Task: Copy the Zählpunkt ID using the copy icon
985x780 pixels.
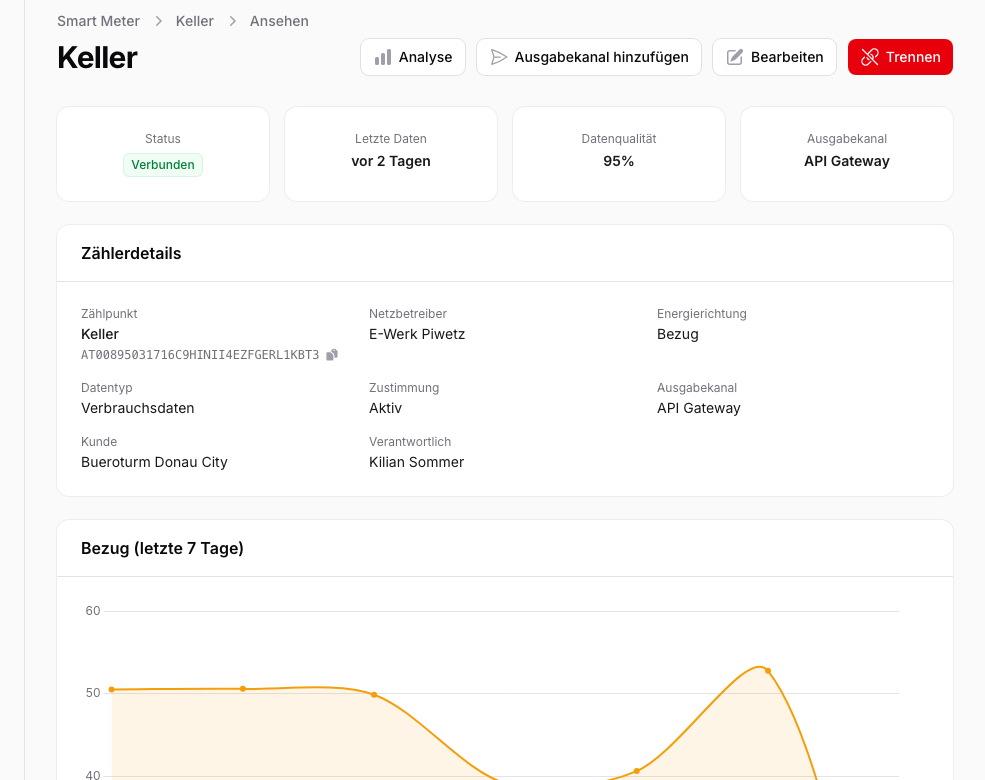Action: (331, 355)
